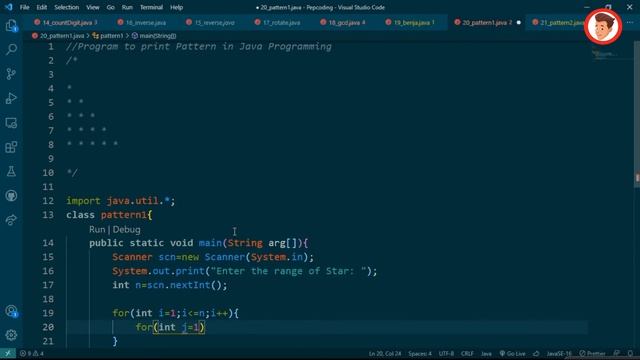Viewport: 640px width, 360px height.
Task: Open the Help menu
Action: [176, 7]
